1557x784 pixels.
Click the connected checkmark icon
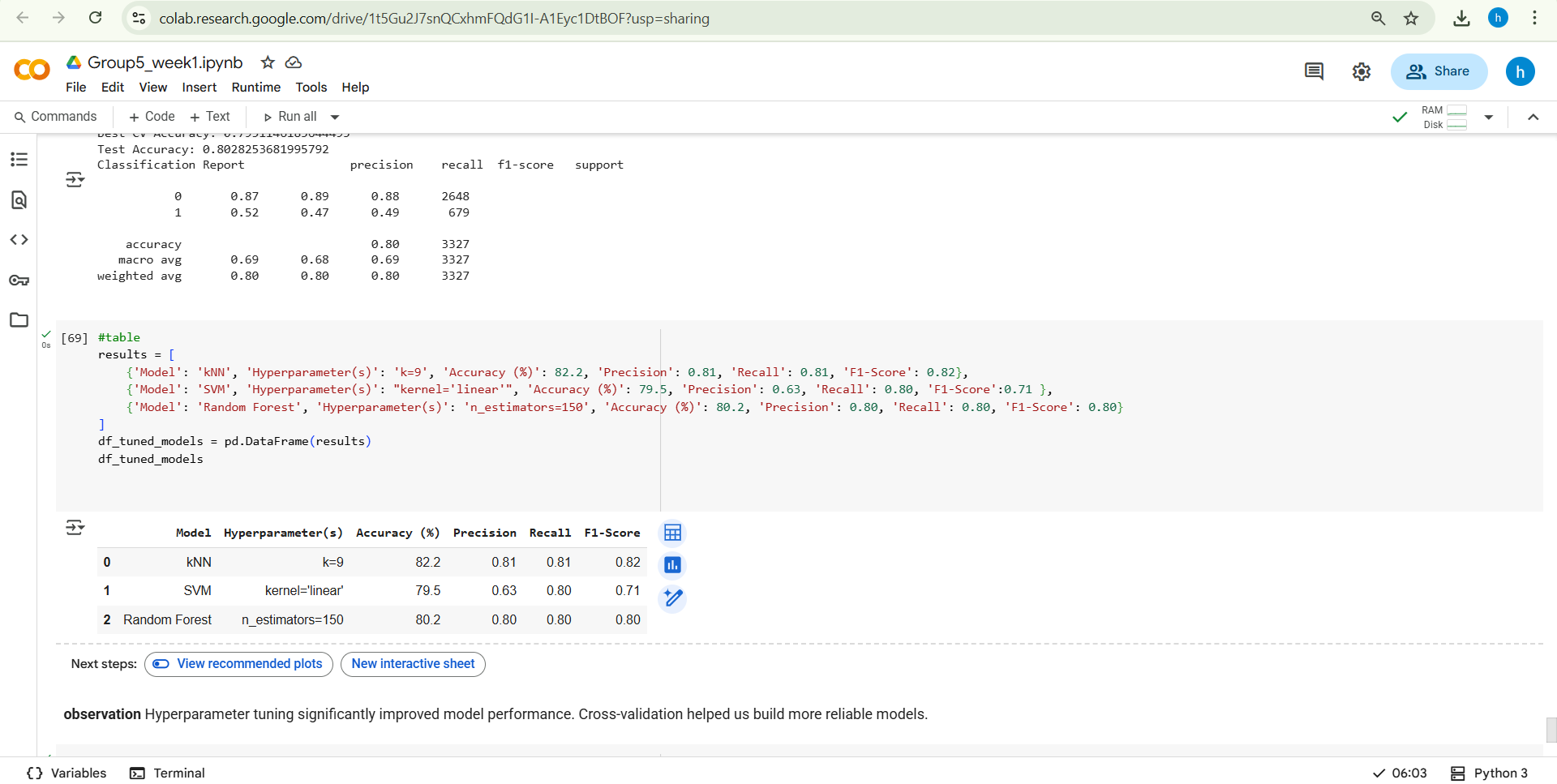tap(1400, 117)
